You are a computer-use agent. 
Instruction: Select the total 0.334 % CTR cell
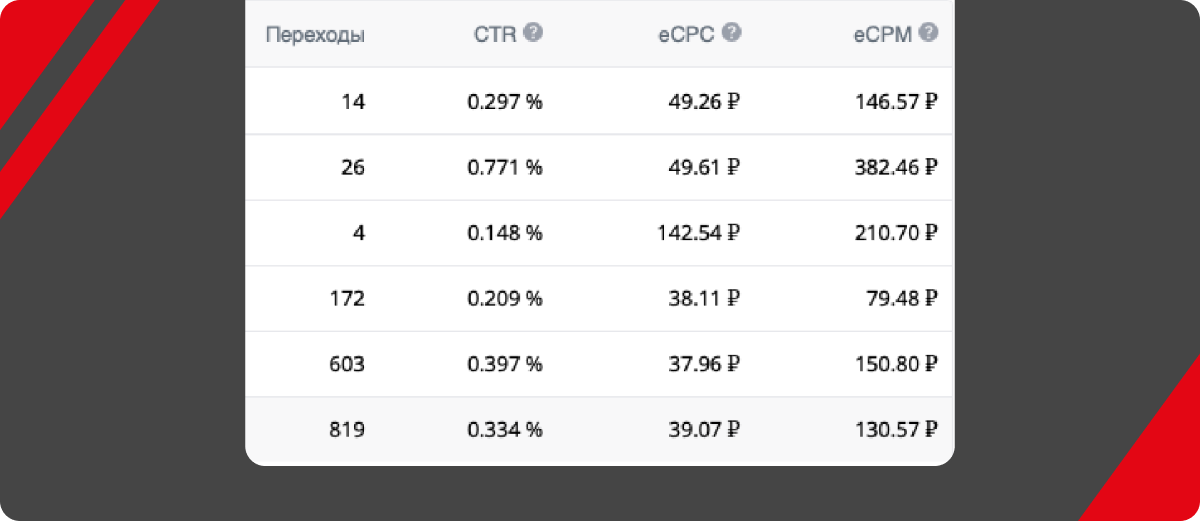[505, 430]
